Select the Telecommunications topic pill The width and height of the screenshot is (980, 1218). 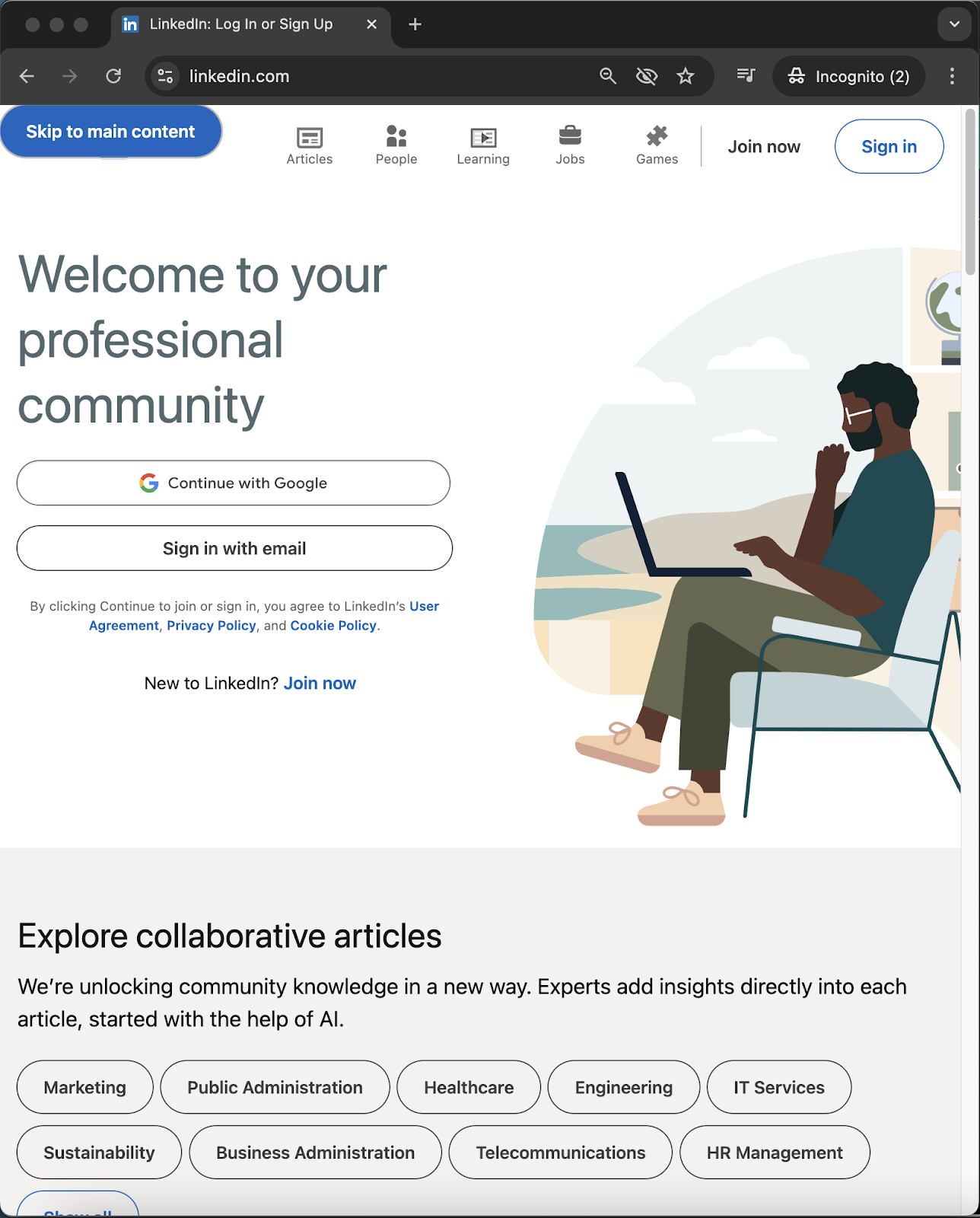tap(561, 1153)
